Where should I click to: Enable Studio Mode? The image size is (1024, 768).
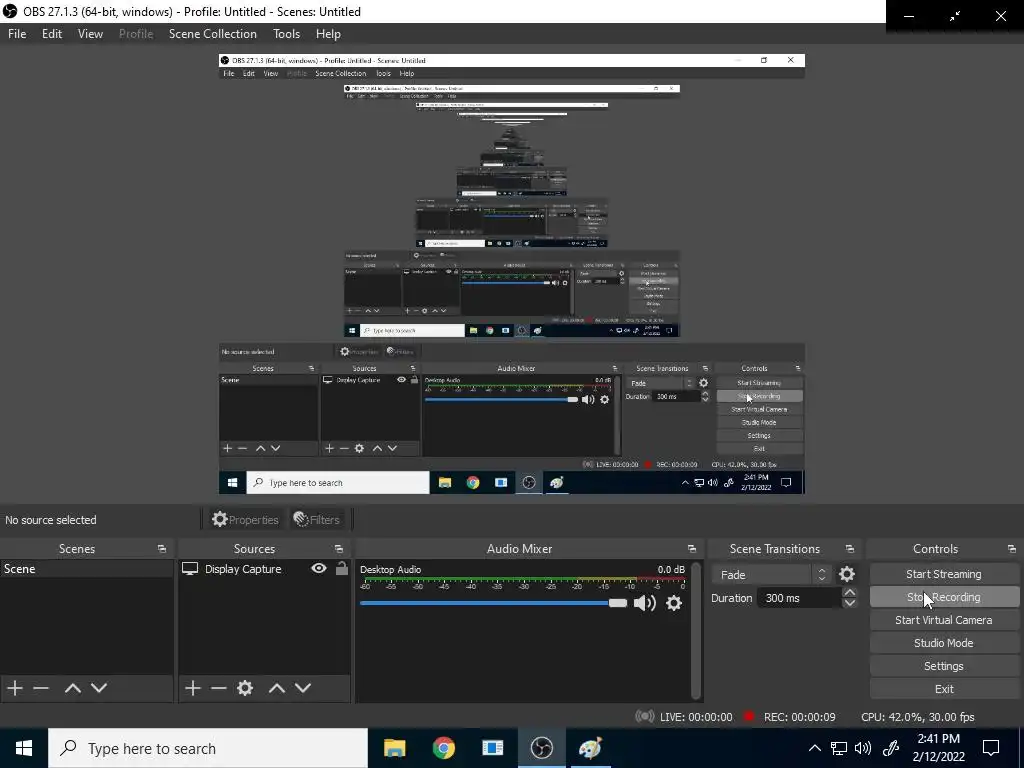pyautogui.click(x=944, y=643)
